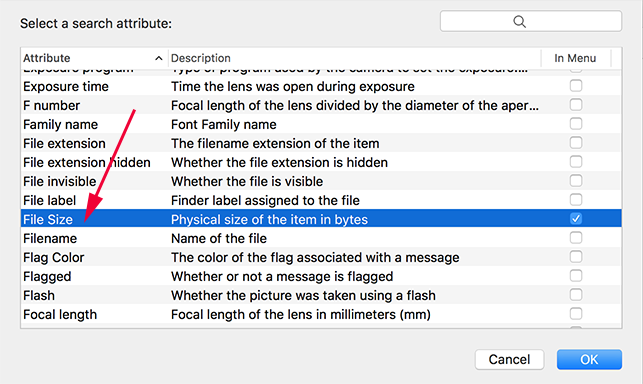Image resolution: width=643 pixels, height=384 pixels.
Task: Enable In Menu for Flagged
Action: (576, 276)
